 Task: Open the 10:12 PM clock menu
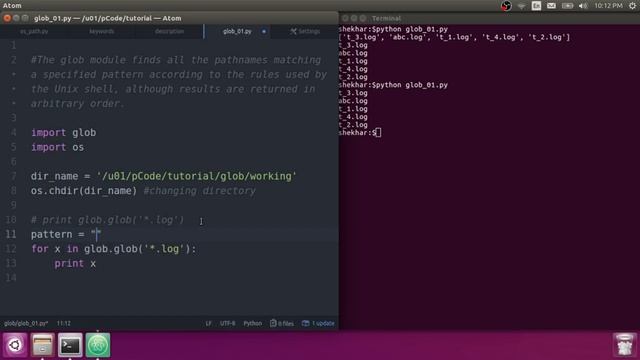point(608,6)
